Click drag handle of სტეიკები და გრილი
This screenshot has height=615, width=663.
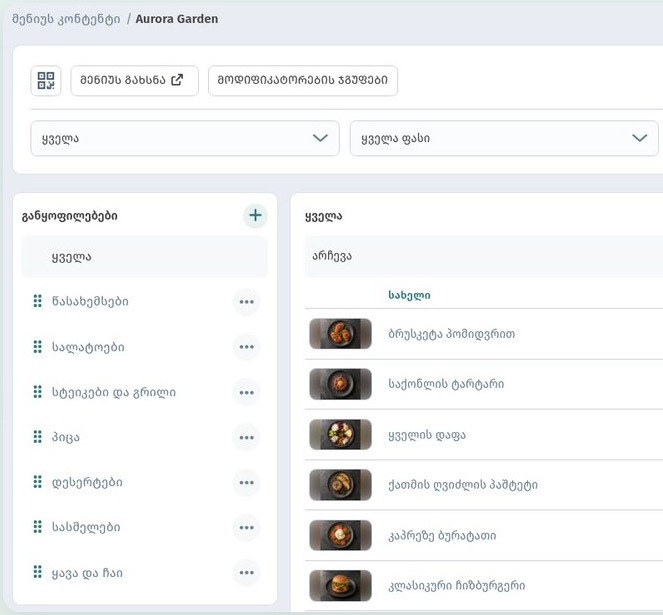pos(38,392)
